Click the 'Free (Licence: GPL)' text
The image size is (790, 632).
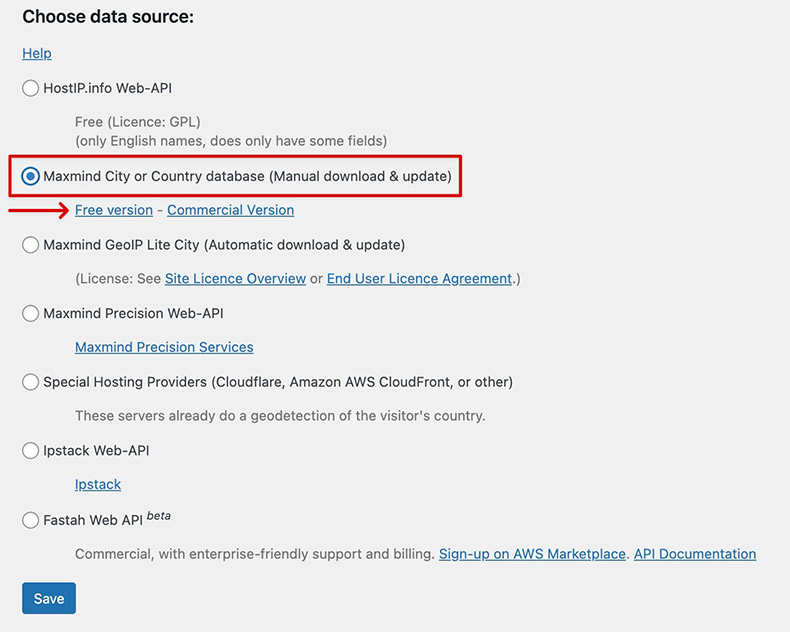click(x=138, y=122)
